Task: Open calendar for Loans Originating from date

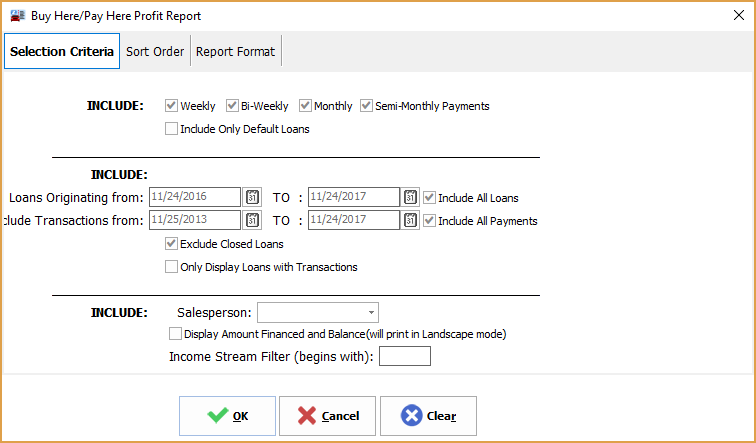Action: pyautogui.click(x=252, y=197)
